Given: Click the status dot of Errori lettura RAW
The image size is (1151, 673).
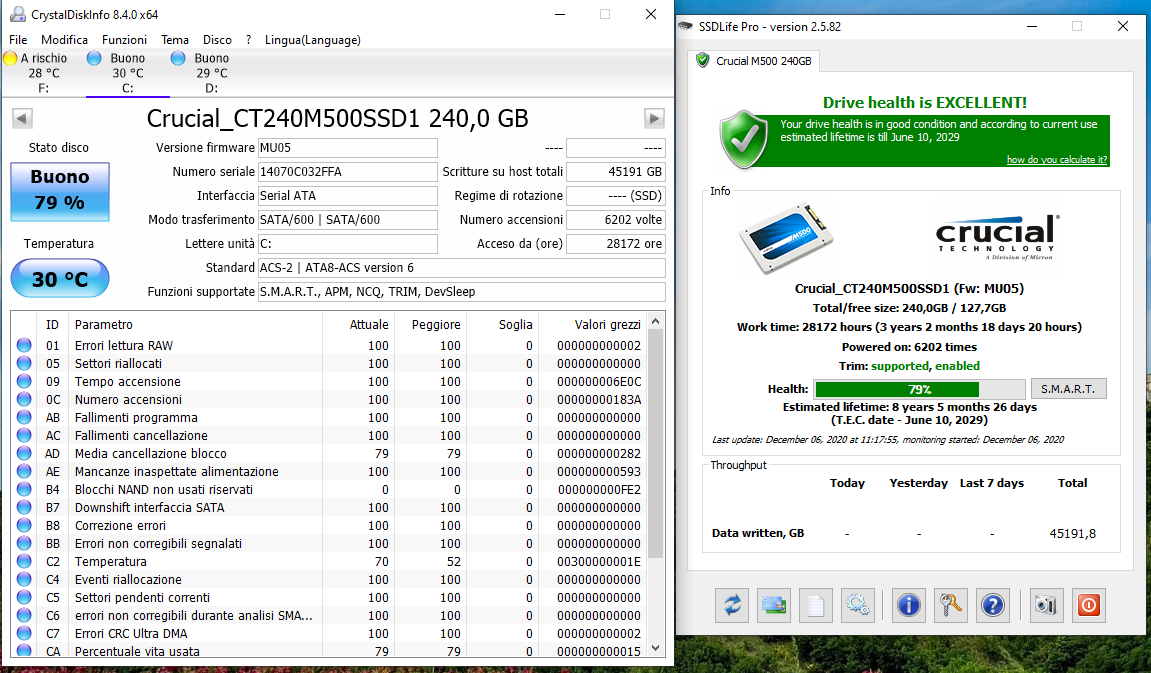Looking at the screenshot, I should (24, 345).
